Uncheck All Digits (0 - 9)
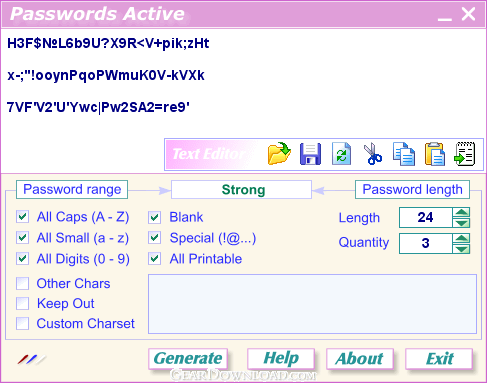The image size is (487, 383). pyautogui.click(x=22, y=258)
